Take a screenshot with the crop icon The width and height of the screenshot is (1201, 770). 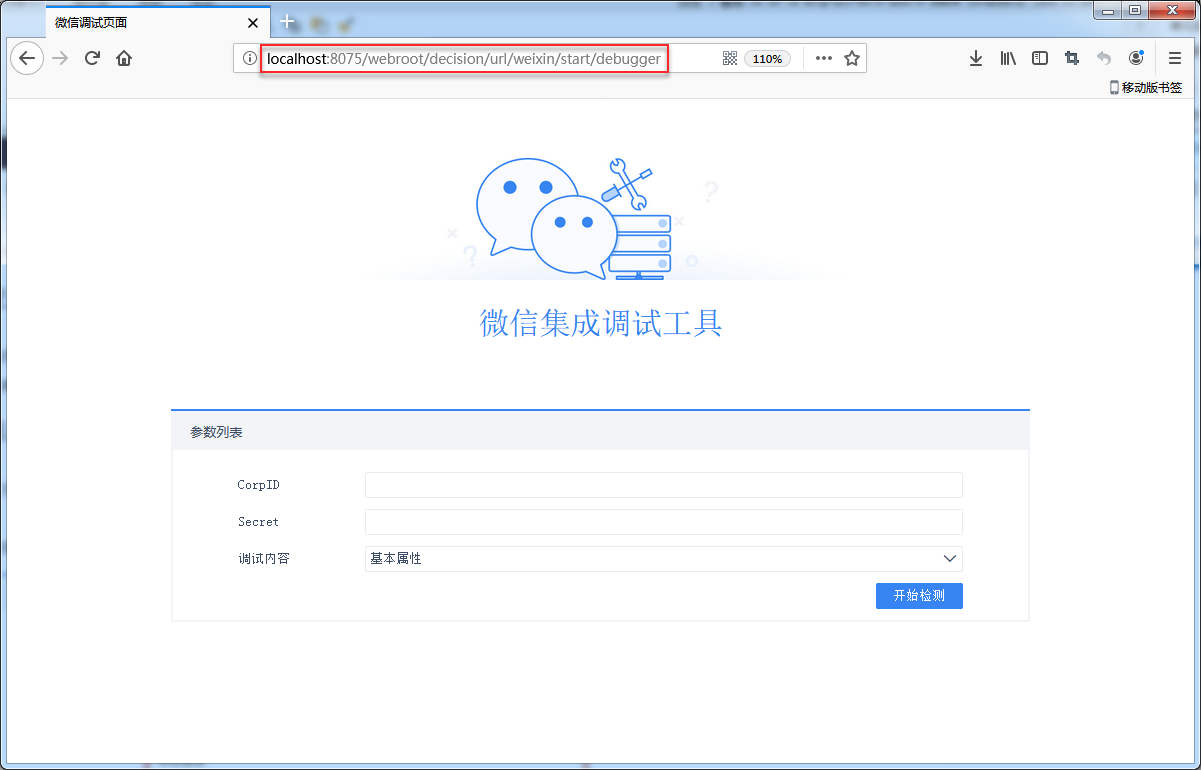[x=1072, y=59]
